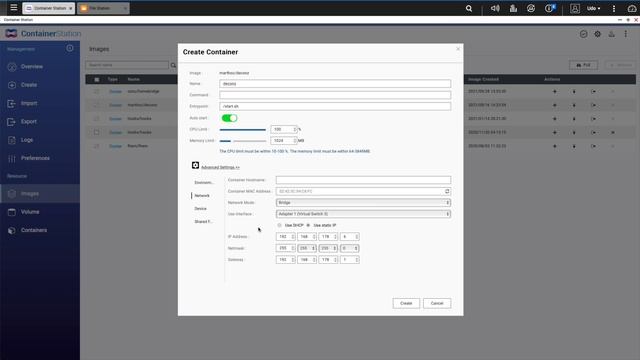Click the Gateway last octet stepper
Viewport: 640px width, 360px height.
click(357, 260)
